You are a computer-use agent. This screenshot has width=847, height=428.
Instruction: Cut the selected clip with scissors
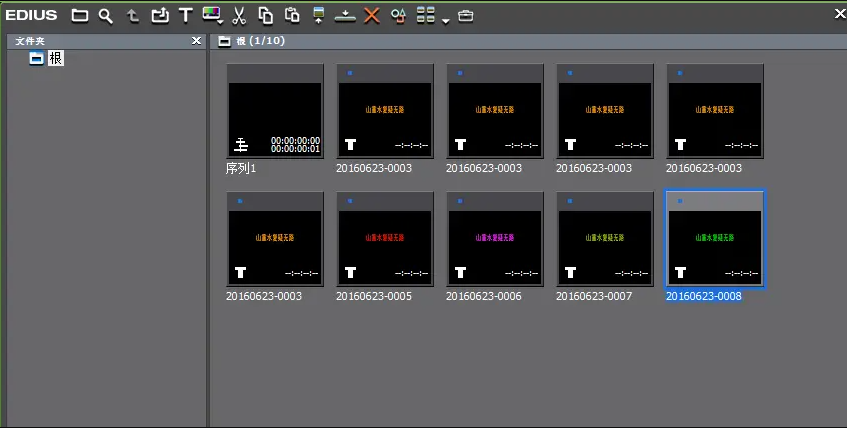click(x=239, y=16)
